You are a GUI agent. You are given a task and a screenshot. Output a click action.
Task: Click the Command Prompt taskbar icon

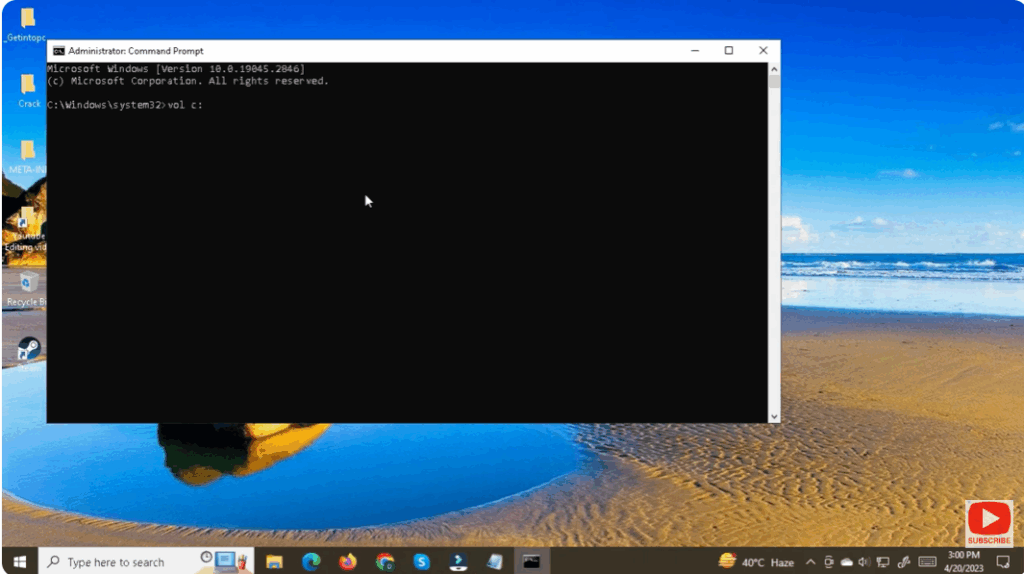point(531,561)
